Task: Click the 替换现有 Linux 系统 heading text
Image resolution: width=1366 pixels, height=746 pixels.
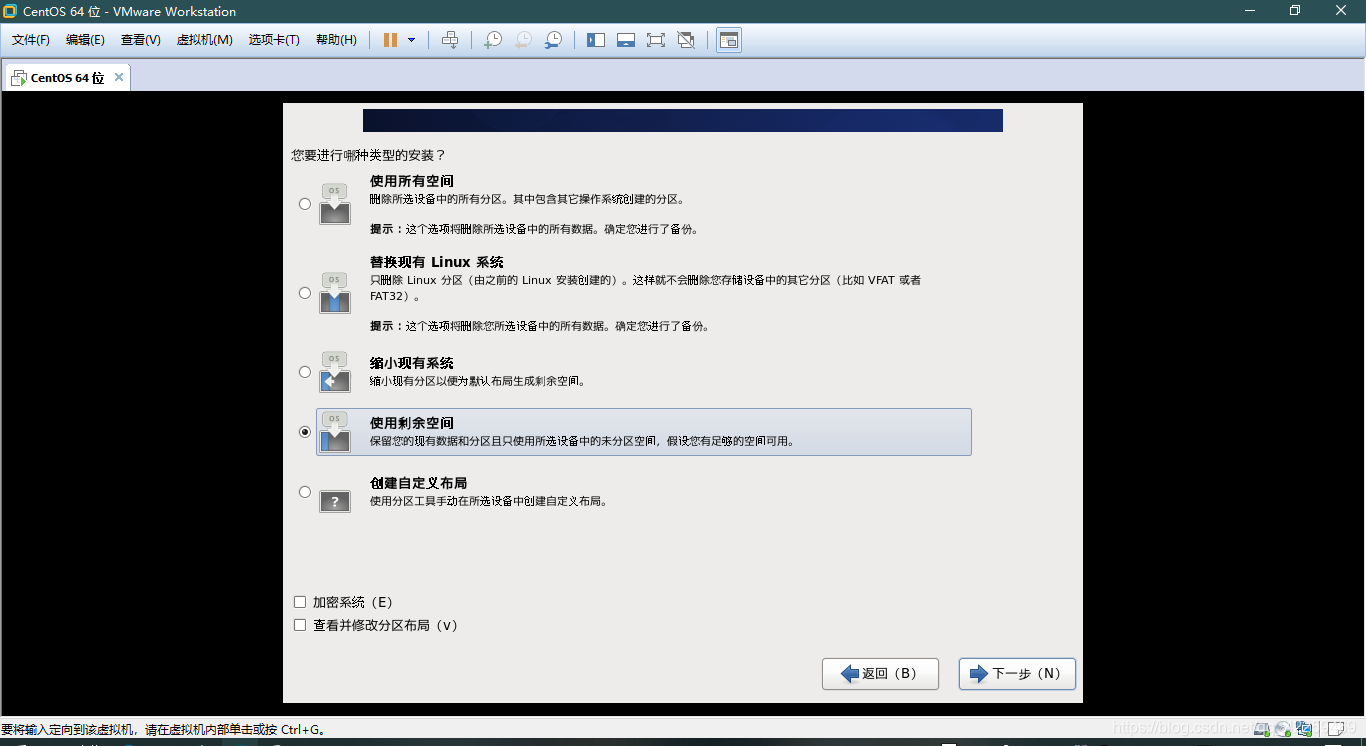Action: (437, 262)
